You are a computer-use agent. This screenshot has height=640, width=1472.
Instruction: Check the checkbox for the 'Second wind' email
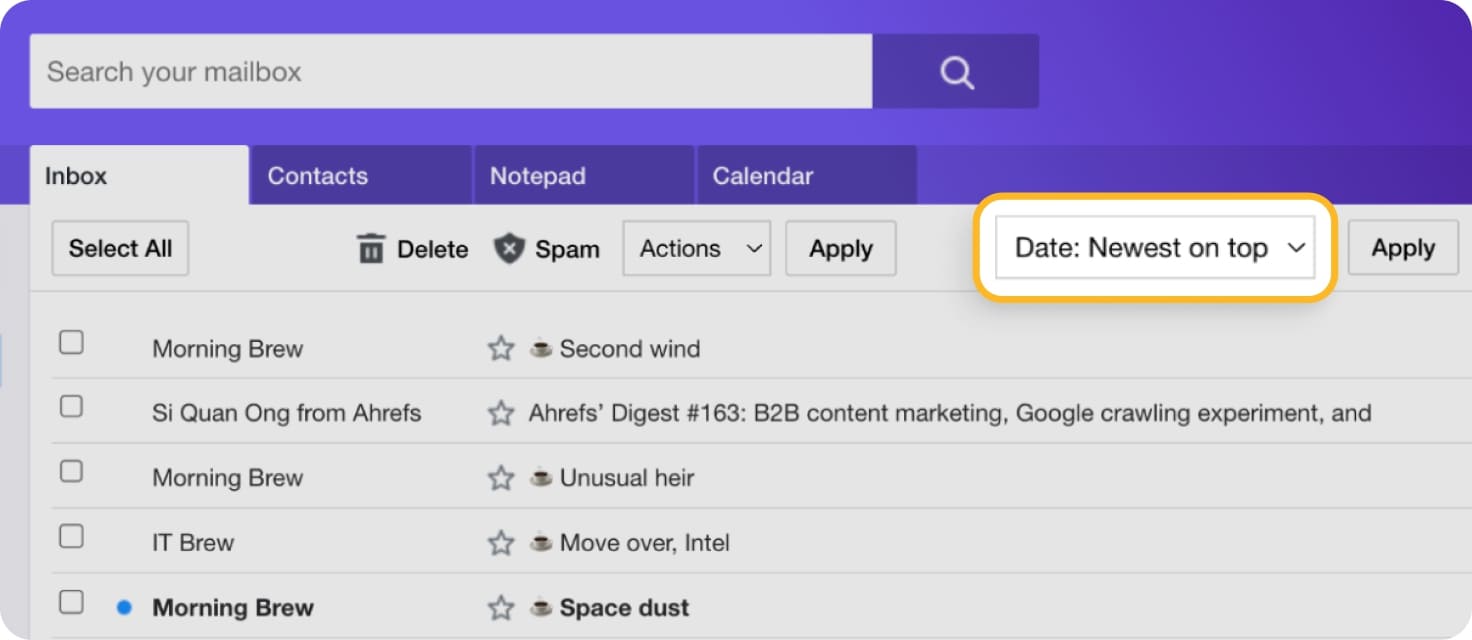click(71, 342)
